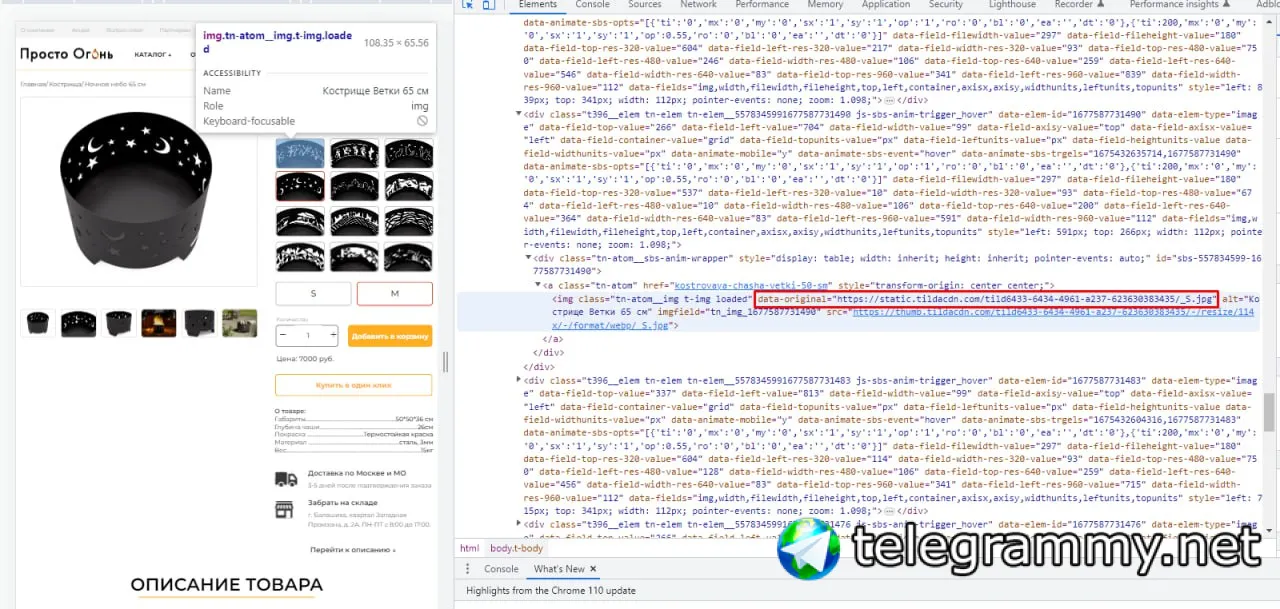Select the highlighted img tn-atom__img DOM line
This screenshot has height=609, width=1280.
857,312
